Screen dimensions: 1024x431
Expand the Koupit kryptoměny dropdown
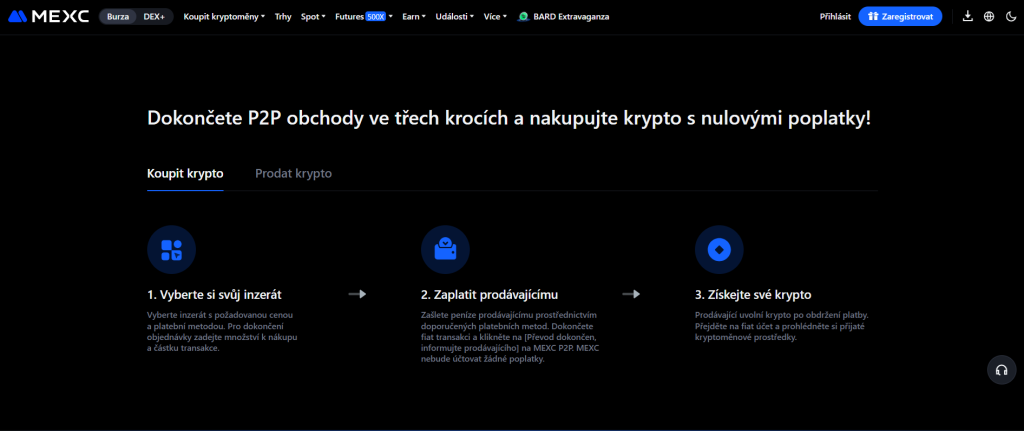point(224,16)
